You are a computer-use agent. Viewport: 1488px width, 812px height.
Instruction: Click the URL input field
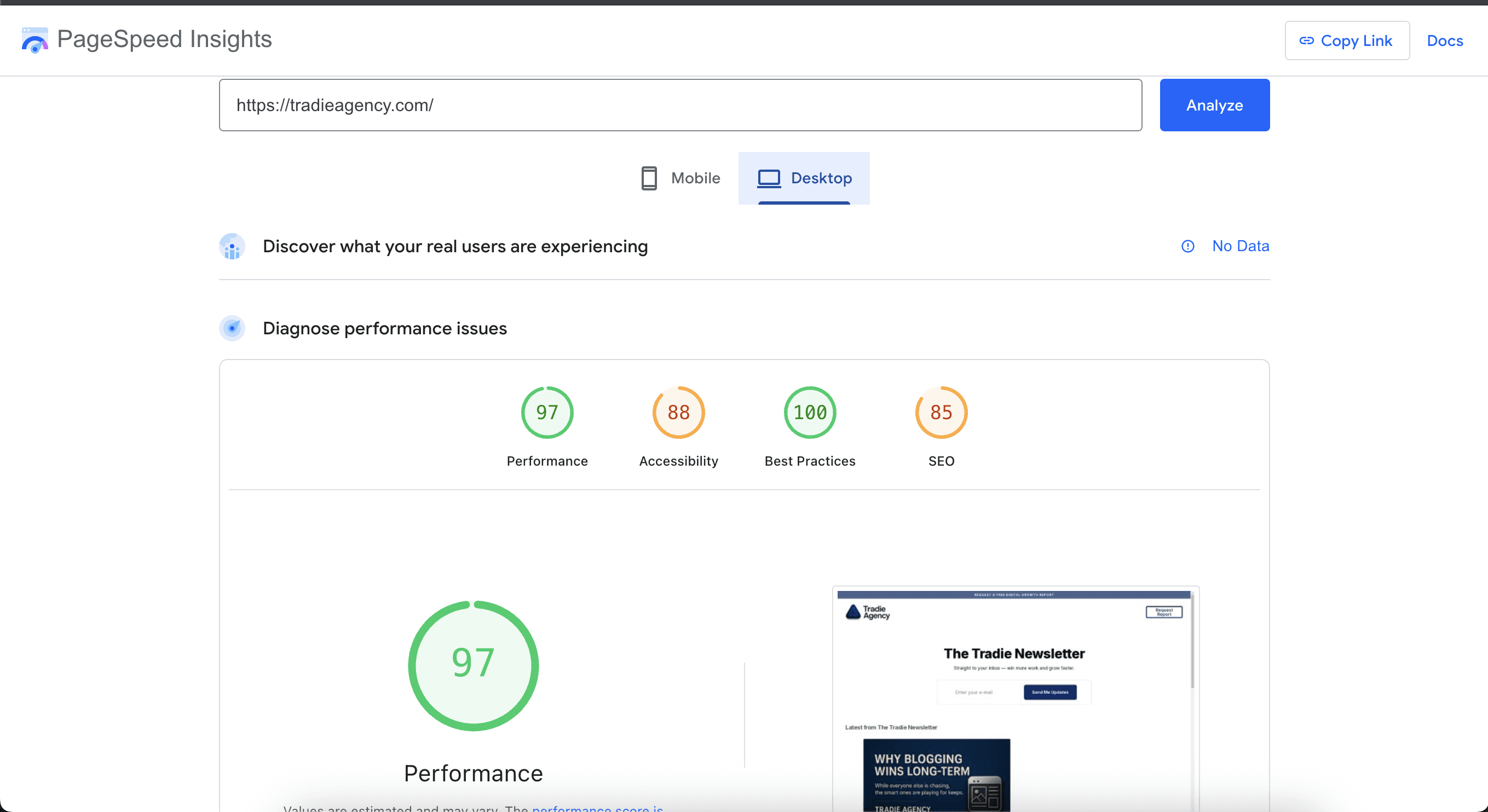coord(680,105)
